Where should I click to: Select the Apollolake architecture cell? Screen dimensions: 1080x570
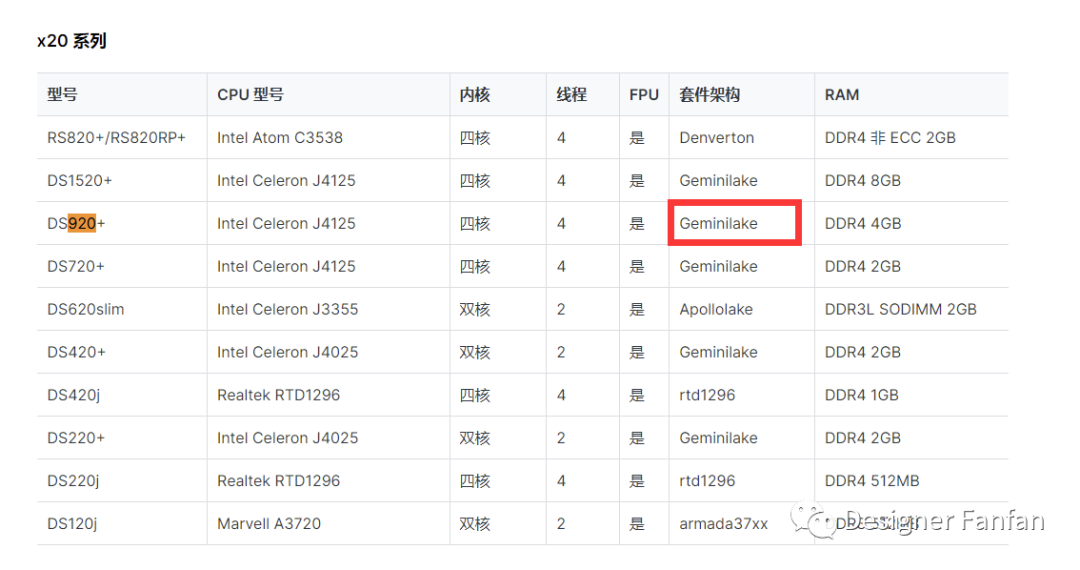pyautogui.click(x=717, y=309)
